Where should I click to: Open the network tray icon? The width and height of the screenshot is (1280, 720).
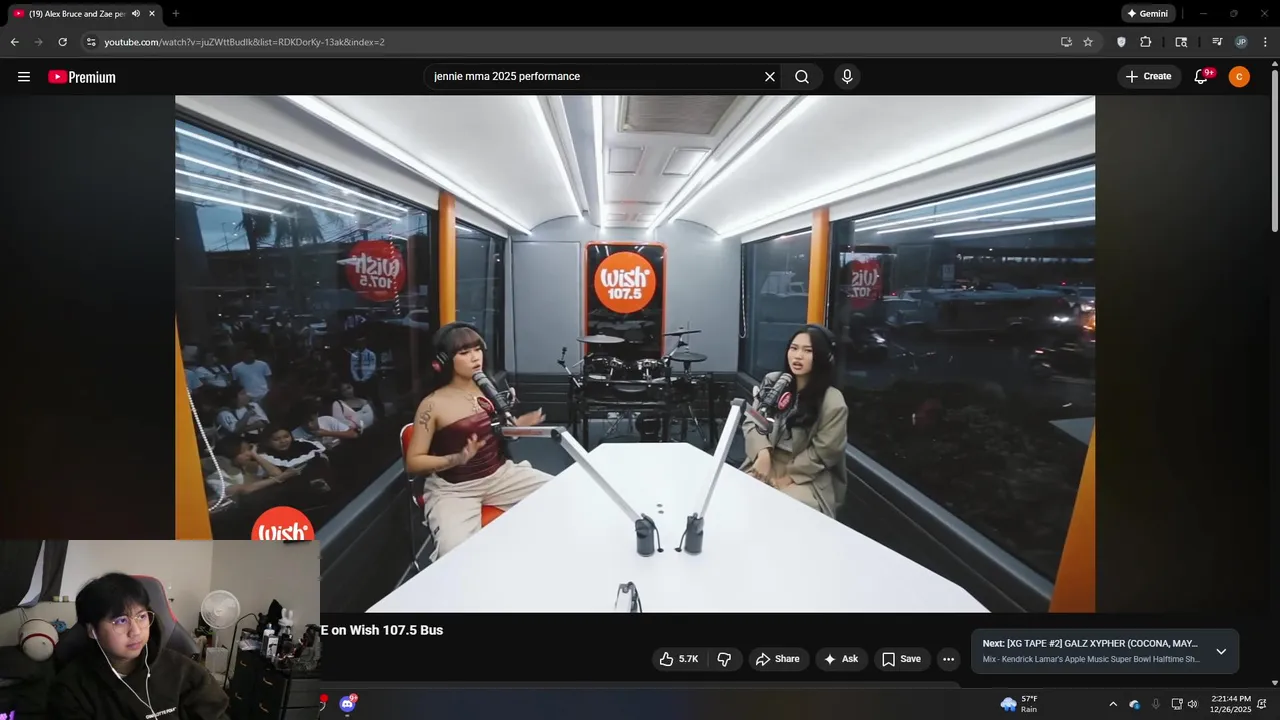point(1177,704)
